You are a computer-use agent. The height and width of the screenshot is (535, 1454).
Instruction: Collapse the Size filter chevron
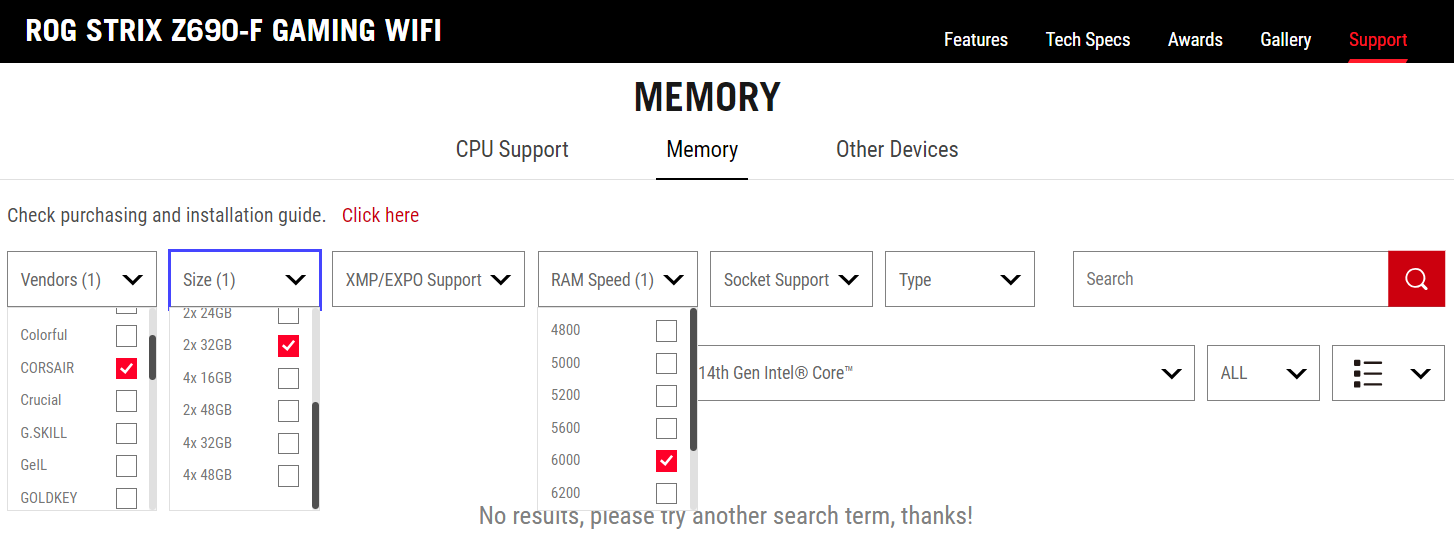295,280
